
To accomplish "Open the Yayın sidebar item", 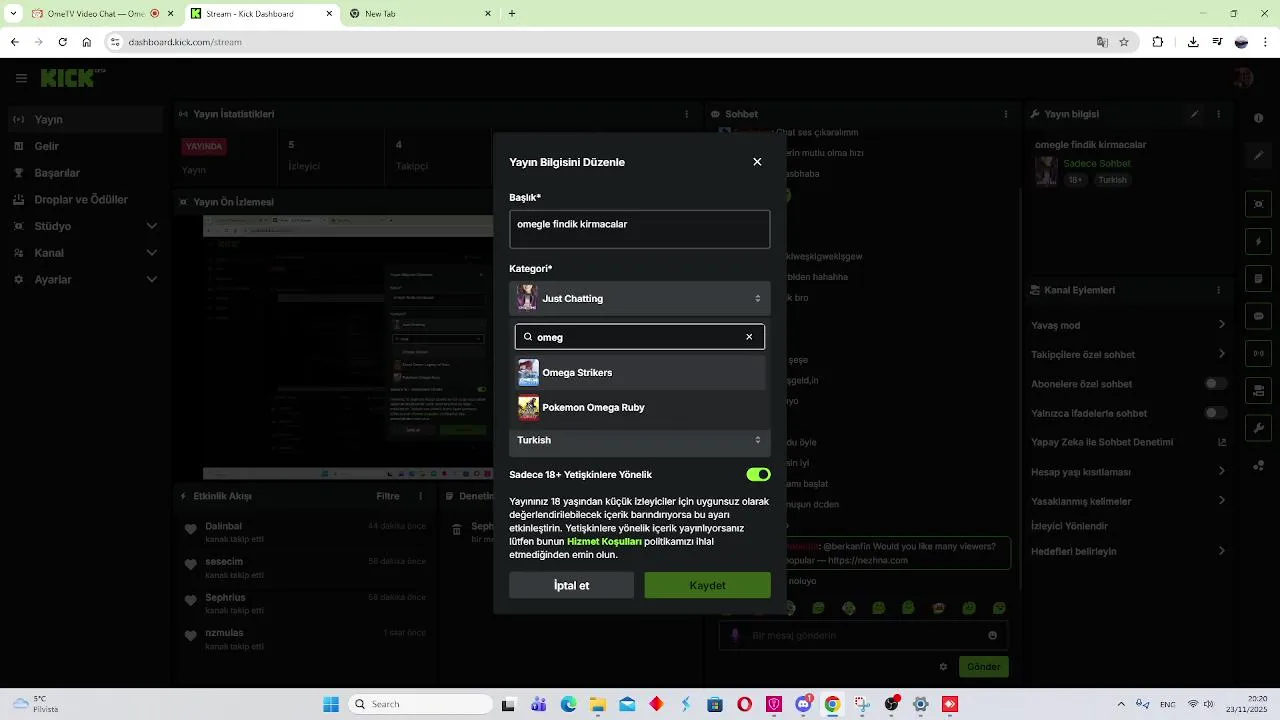I will 84,119.
